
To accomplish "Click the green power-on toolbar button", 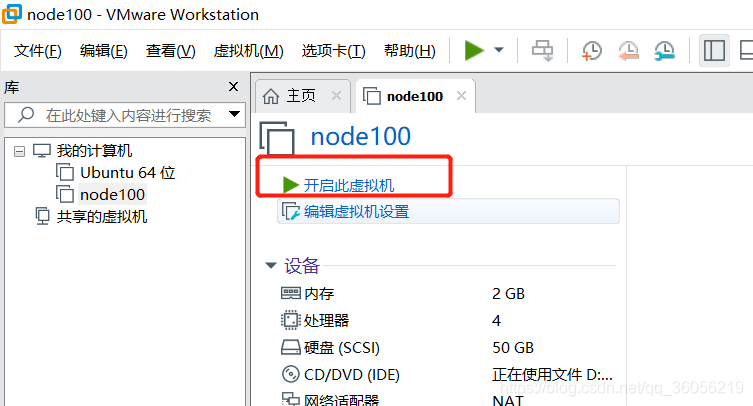I will click(x=474, y=50).
